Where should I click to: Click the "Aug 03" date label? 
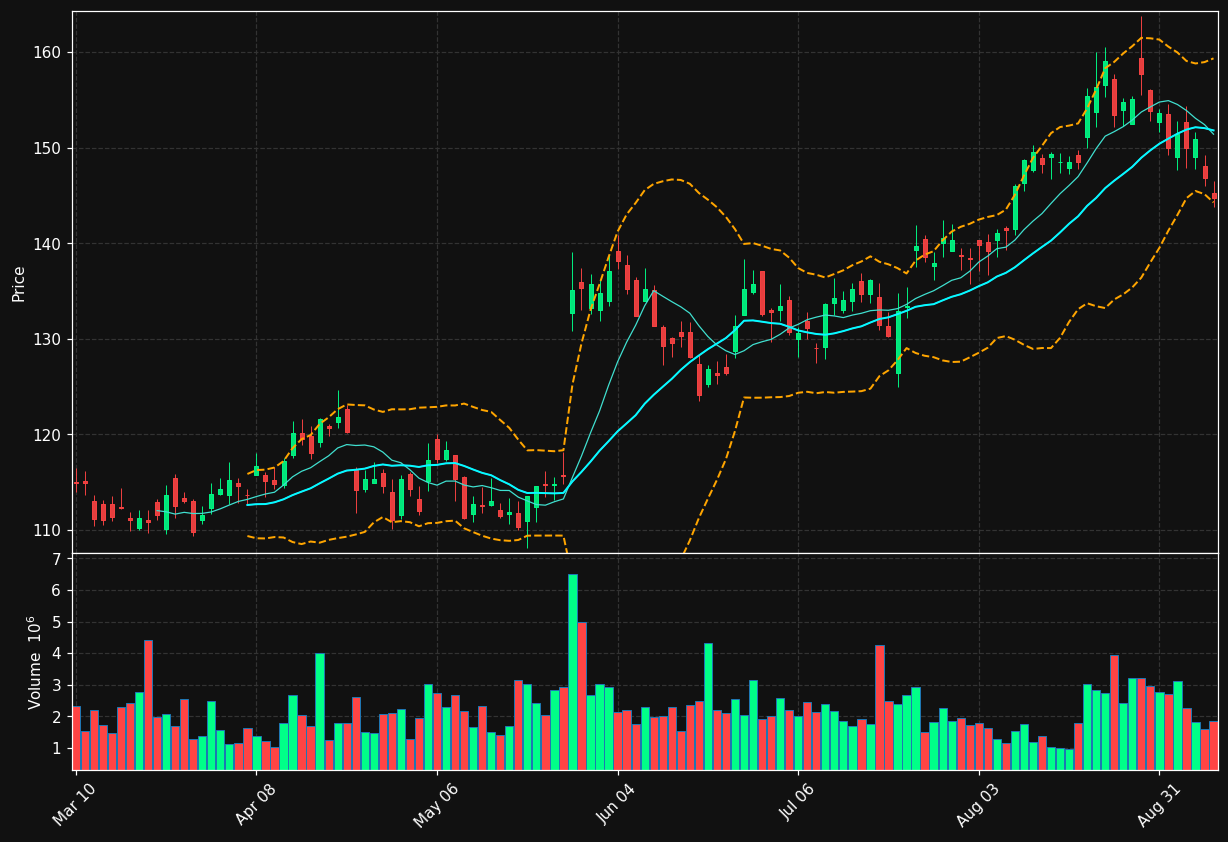click(978, 805)
